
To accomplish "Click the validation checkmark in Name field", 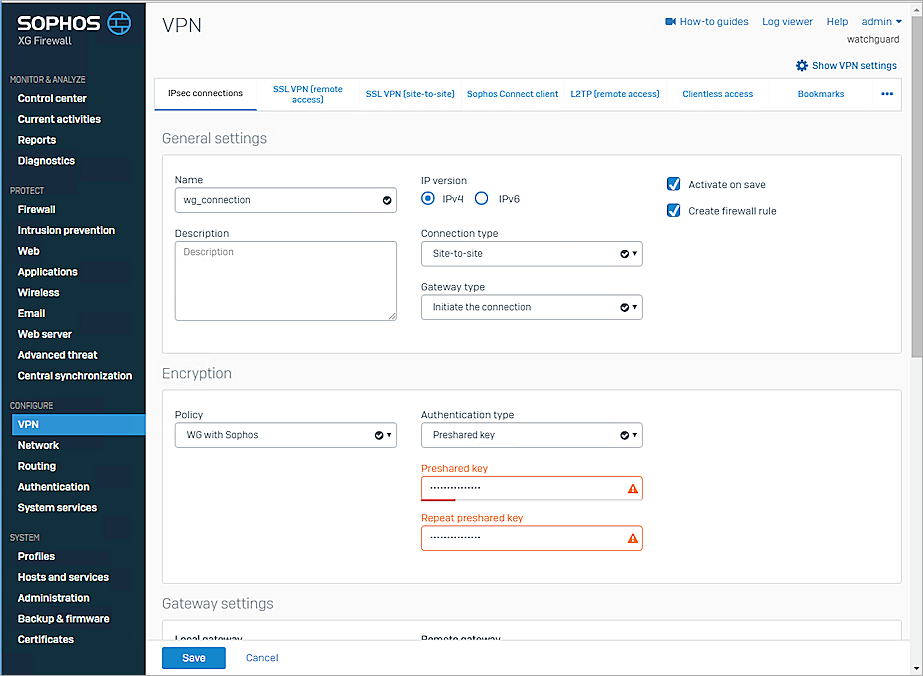I will pyautogui.click(x=387, y=200).
